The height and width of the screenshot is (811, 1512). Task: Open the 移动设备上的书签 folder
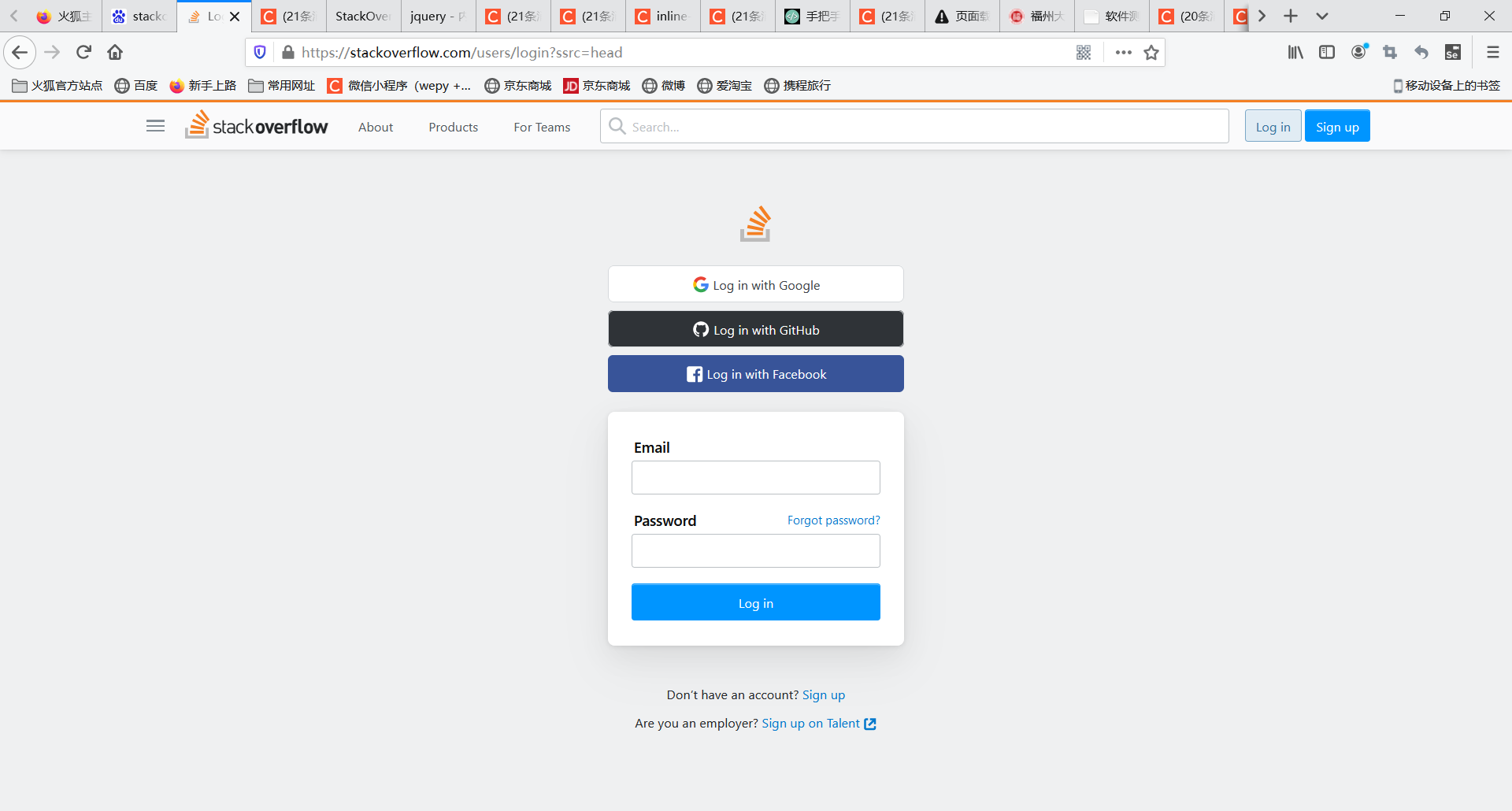coord(1447,86)
